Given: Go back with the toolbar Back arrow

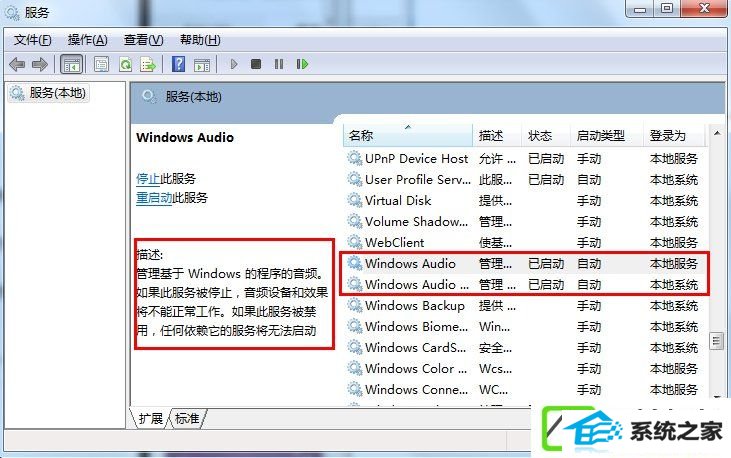Looking at the screenshot, I should 17,64.
